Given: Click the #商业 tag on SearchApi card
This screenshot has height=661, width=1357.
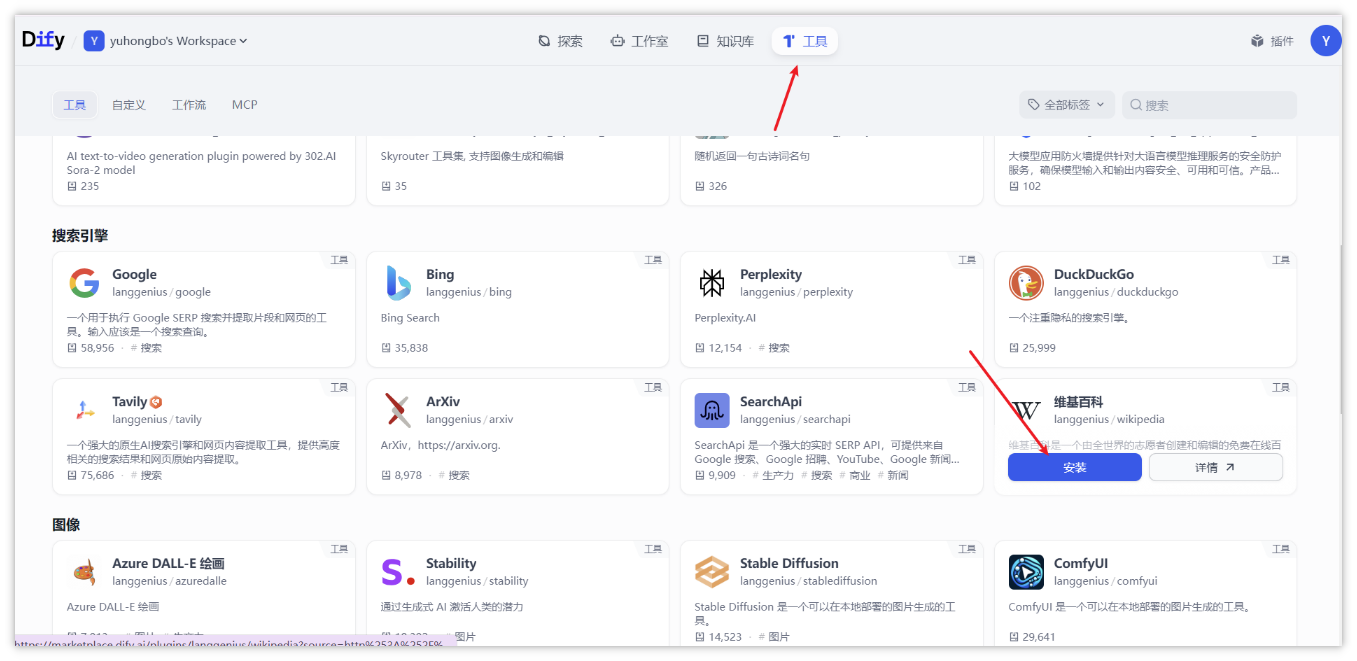Looking at the screenshot, I should [854, 475].
